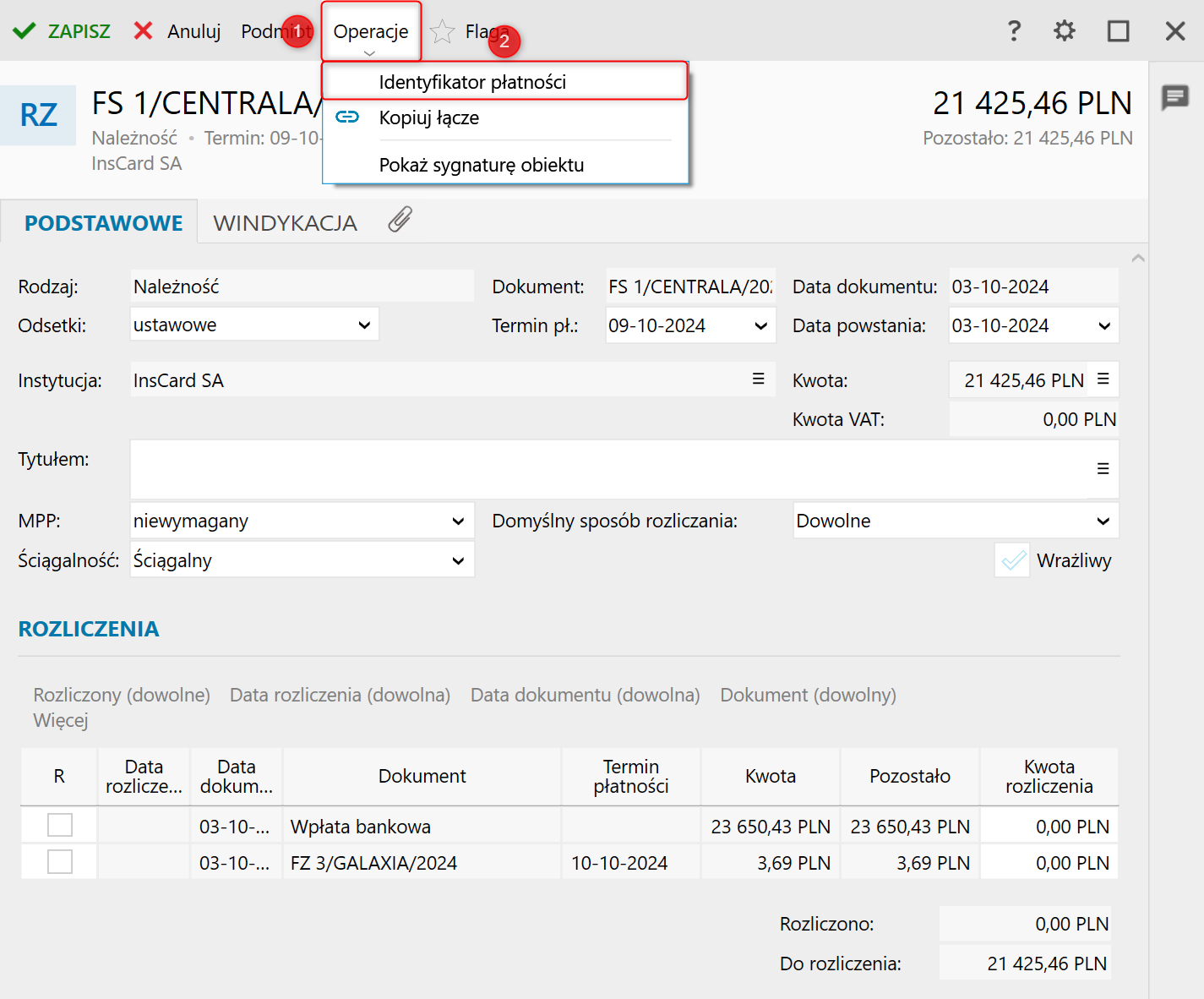This screenshot has width=1204, height=999.
Task: Expand the Odsetki dropdown
Action: coord(364,325)
